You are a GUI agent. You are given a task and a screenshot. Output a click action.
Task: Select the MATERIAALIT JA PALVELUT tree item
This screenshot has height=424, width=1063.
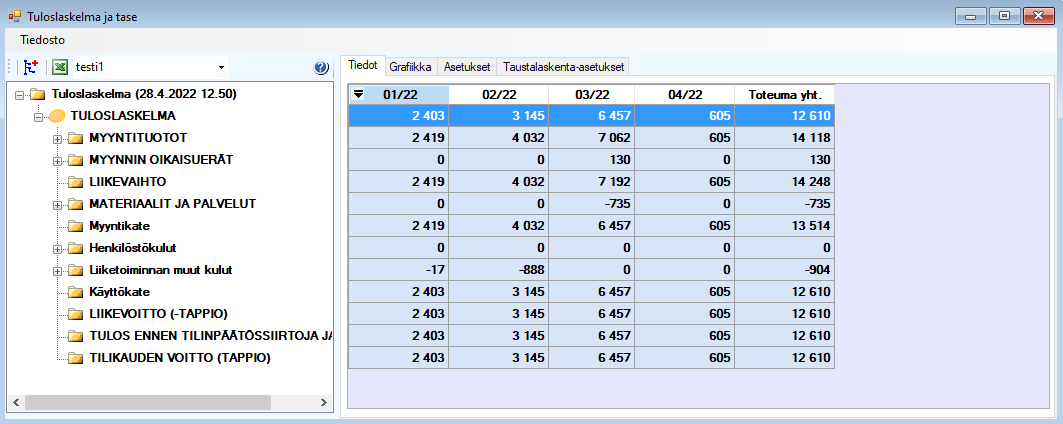172,204
